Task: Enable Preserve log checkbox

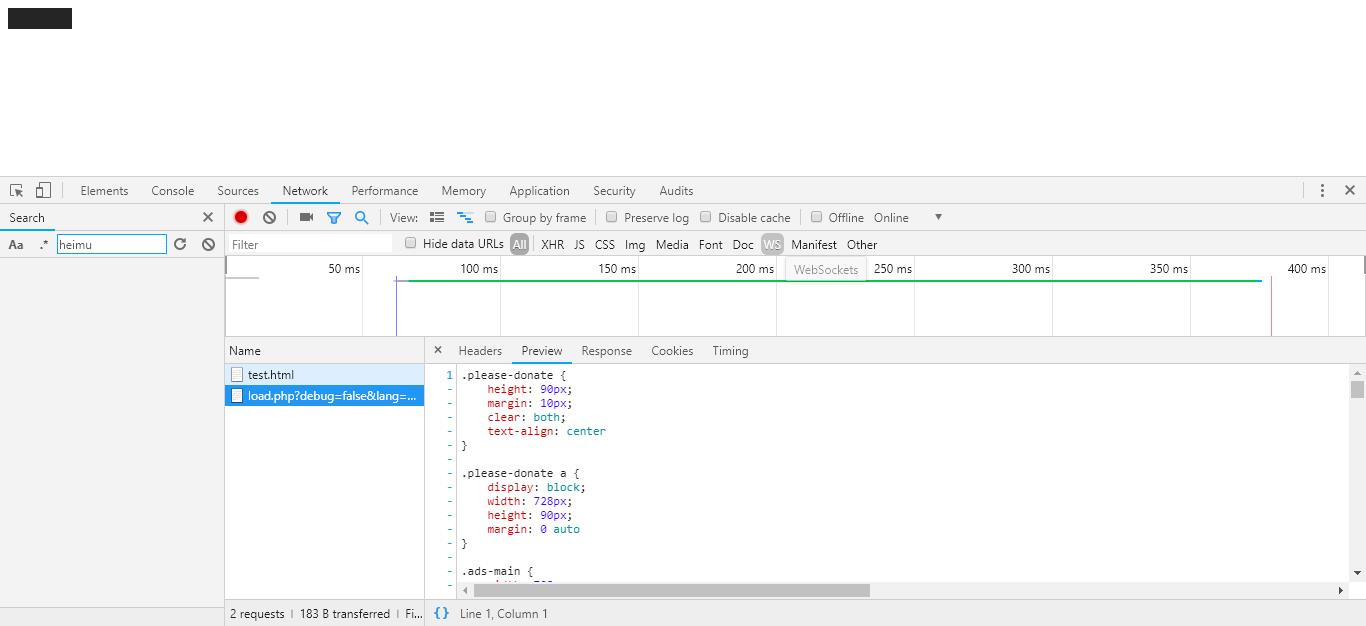Action: click(x=612, y=217)
